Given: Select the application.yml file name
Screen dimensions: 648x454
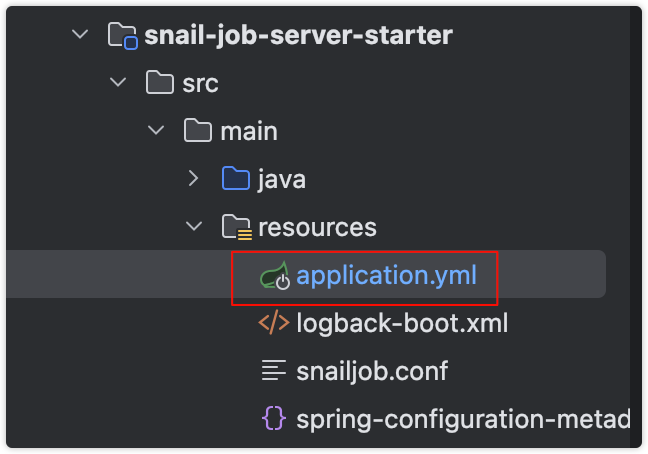Looking at the screenshot, I should (x=385, y=276).
